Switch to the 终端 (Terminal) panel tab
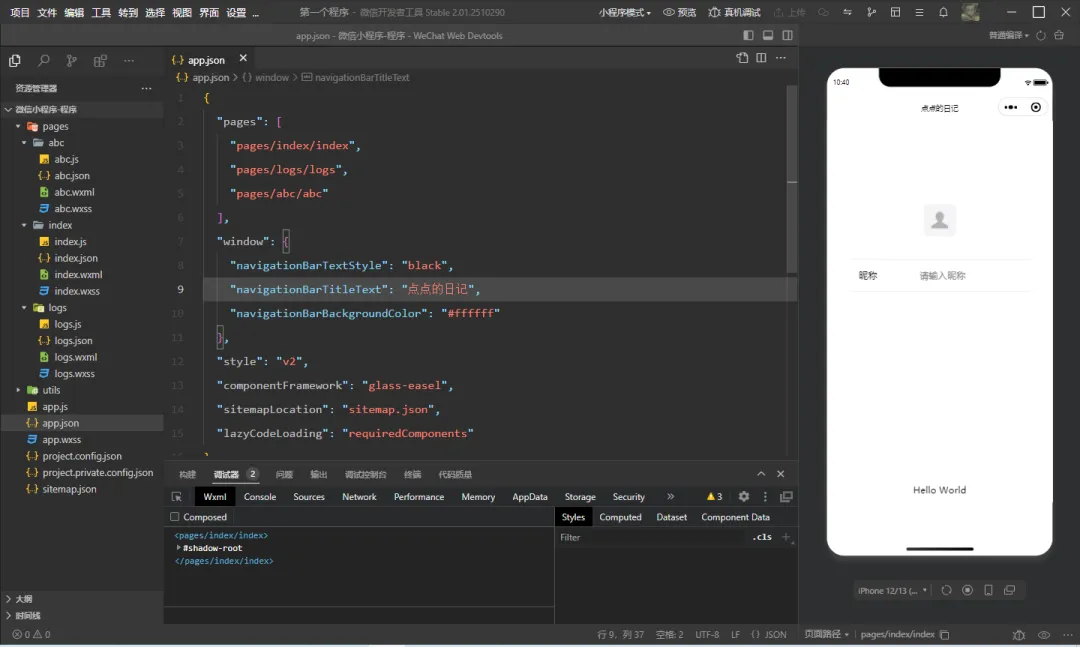Screen dimensions: 1080x647 click(413, 474)
